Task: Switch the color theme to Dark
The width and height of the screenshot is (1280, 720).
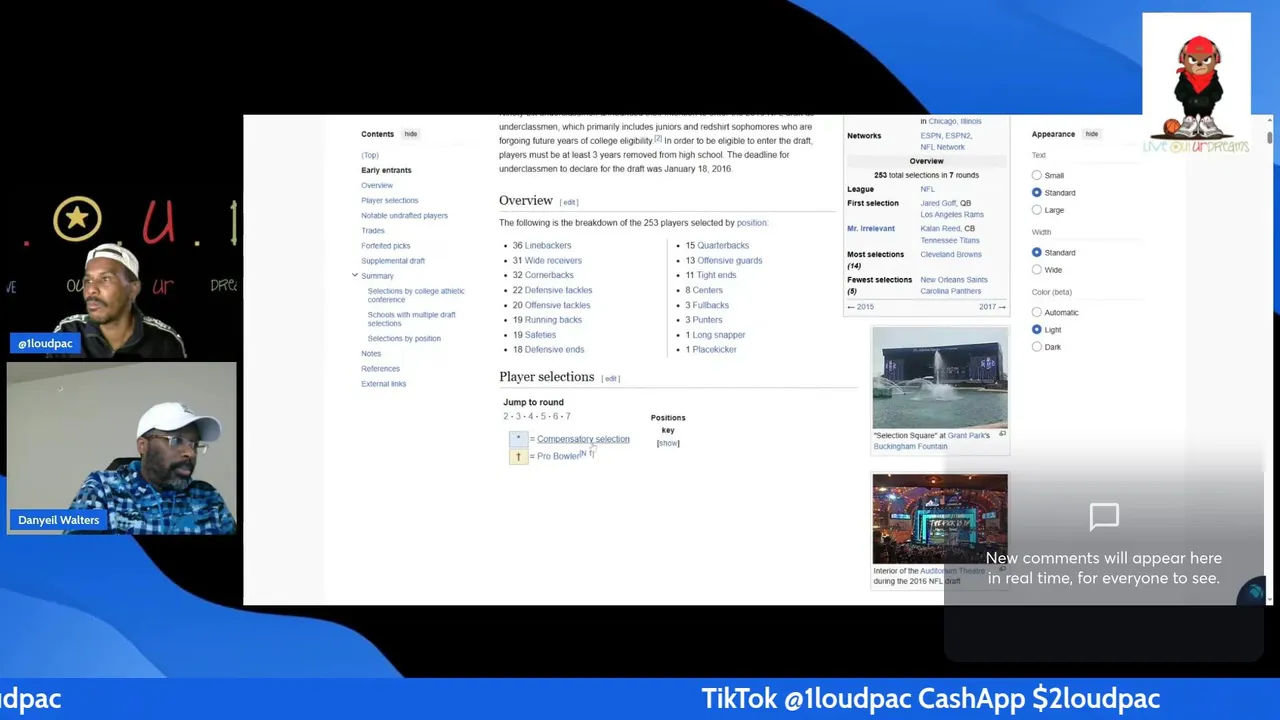Action: point(1037,347)
